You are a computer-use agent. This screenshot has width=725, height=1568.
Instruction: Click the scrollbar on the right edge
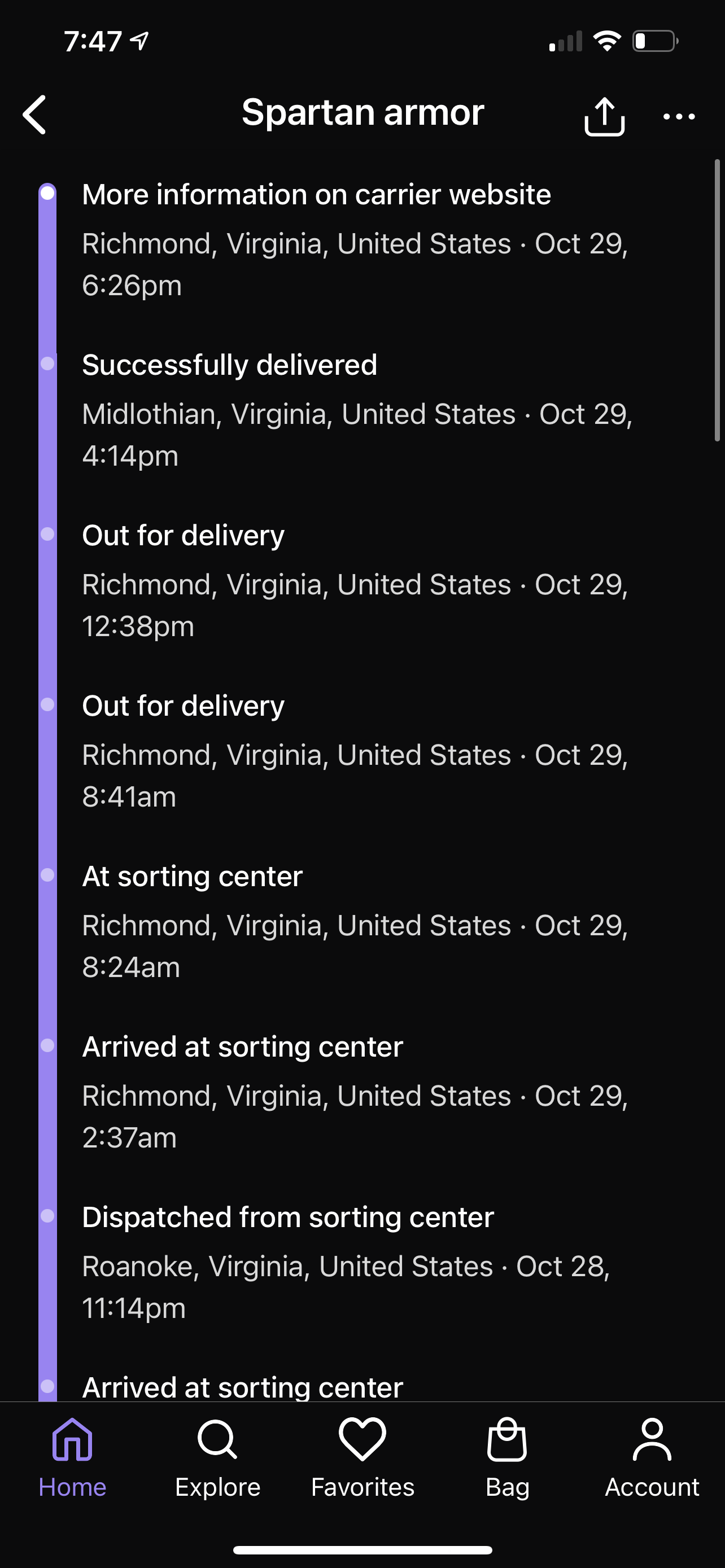pos(717,300)
